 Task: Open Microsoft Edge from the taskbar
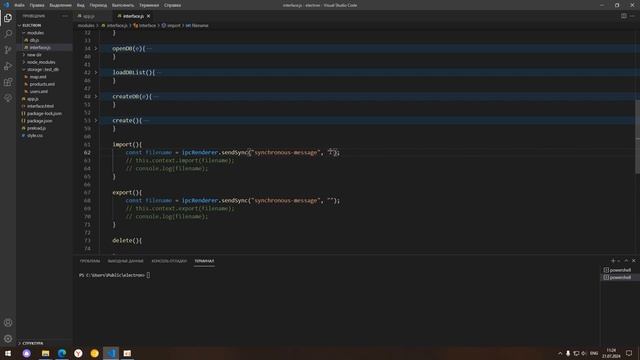point(62,353)
